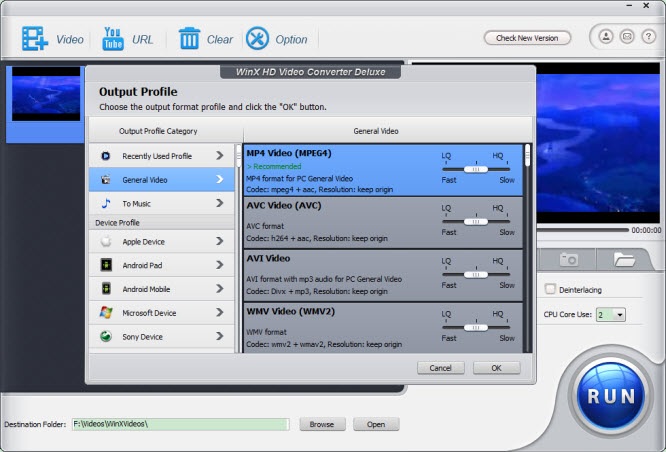This screenshot has height=452, width=666.
Task: Enable the Deinterlacing checkbox
Action: 550,290
